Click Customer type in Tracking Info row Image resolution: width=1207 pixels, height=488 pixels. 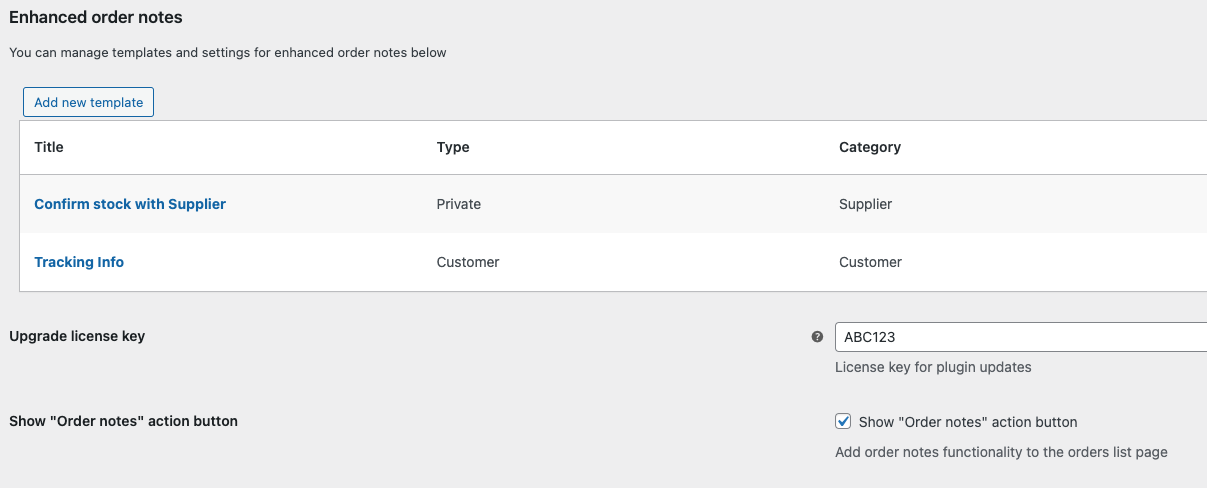coord(468,262)
